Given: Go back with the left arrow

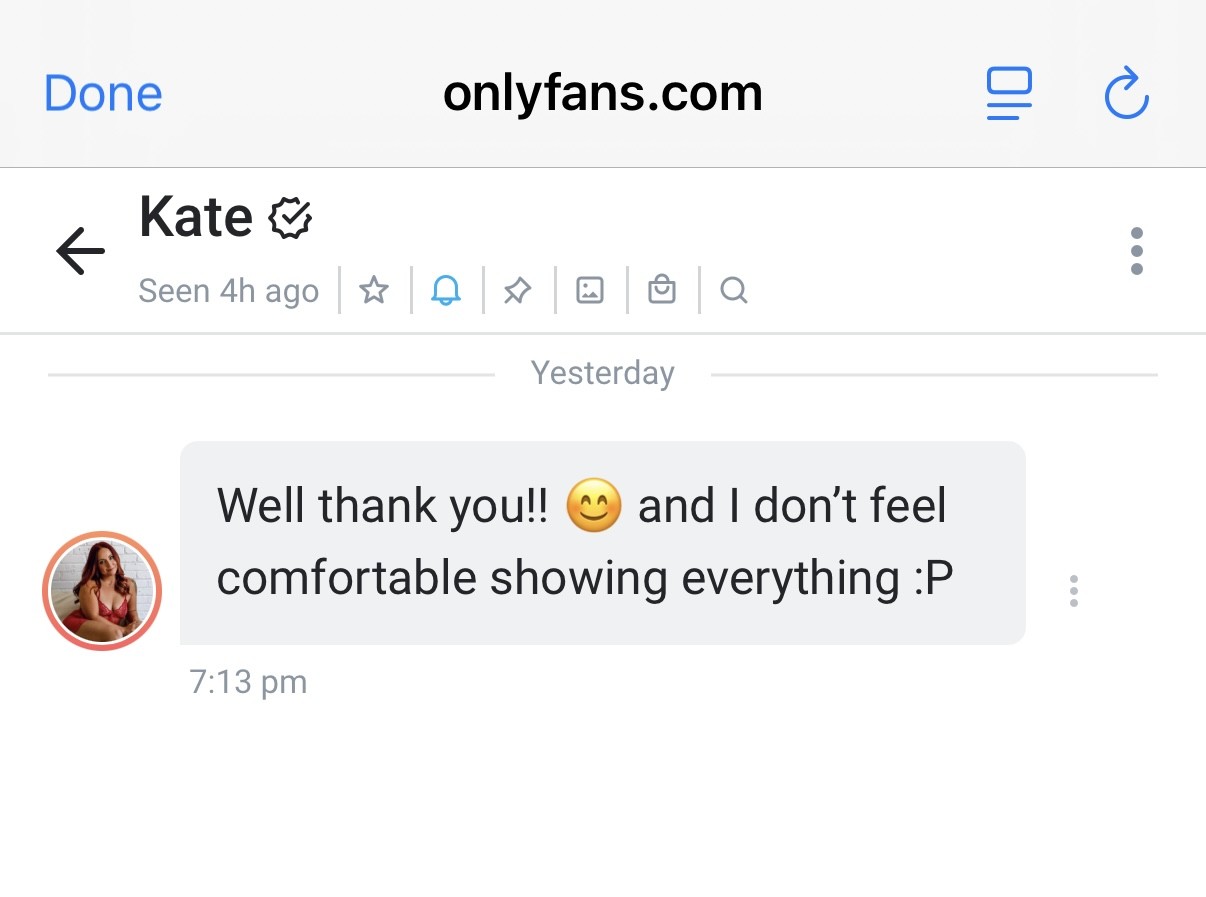Looking at the screenshot, I should 81,250.
